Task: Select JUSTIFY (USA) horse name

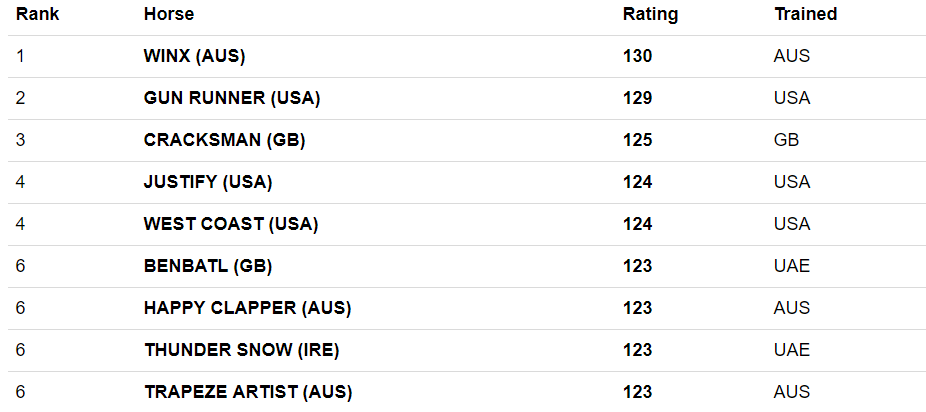Action: [x=208, y=182]
